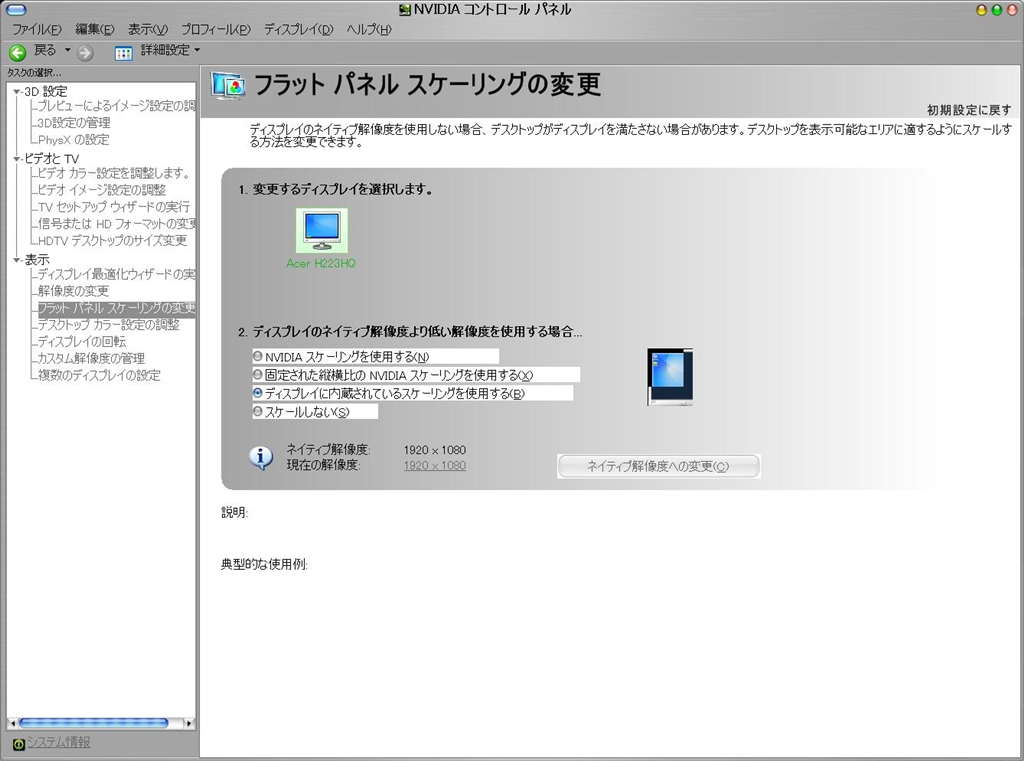Click ネイティブ解像度への変更(C) button
Screen dimensions: 1024x761
pos(658,466)
